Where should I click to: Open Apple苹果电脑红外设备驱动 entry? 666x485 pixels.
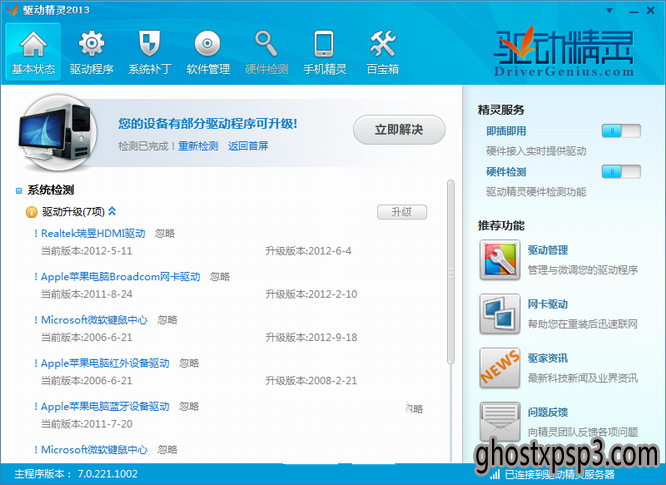tap(105, 363)
